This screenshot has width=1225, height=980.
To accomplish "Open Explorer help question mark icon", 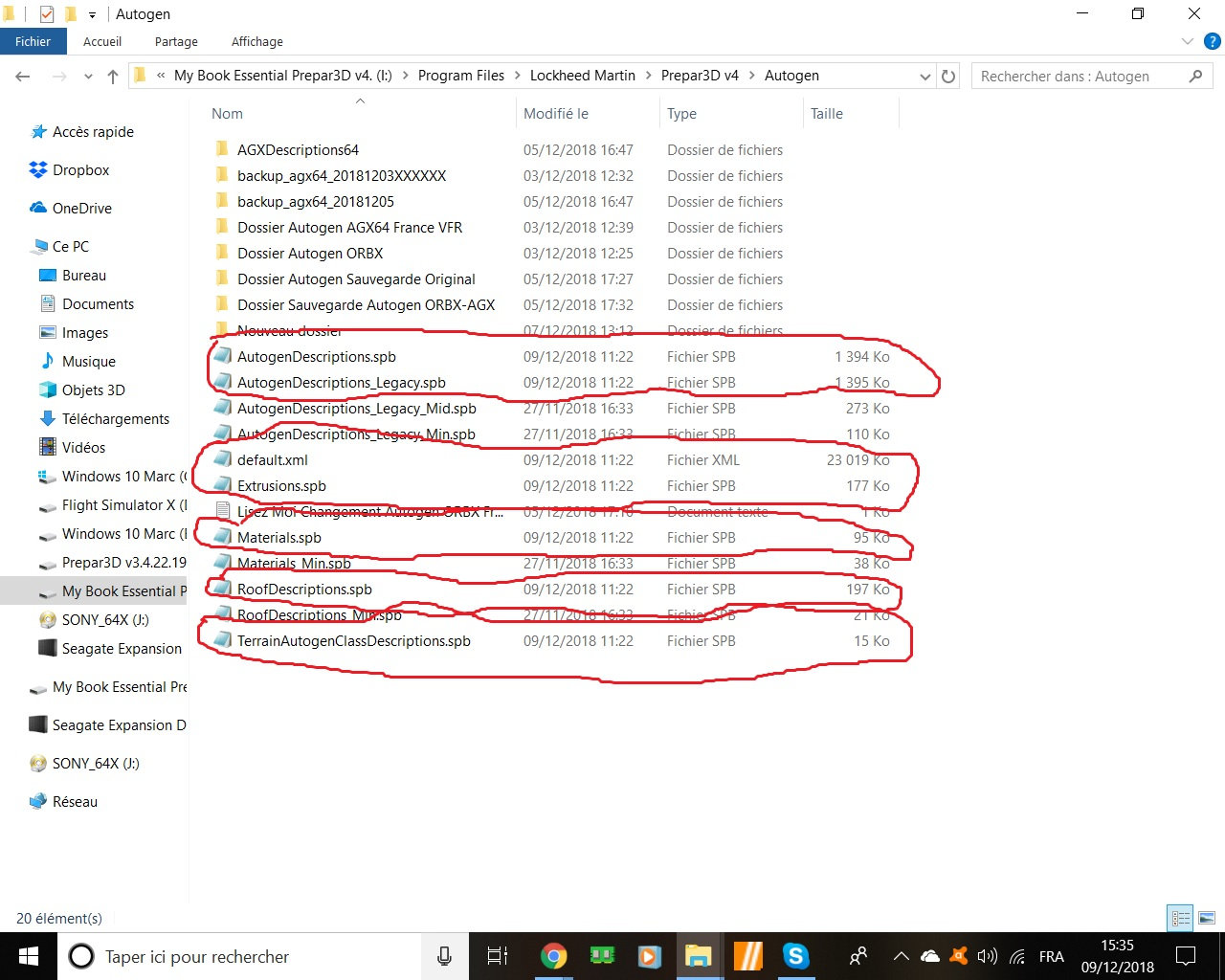I will pos(1212,41).
